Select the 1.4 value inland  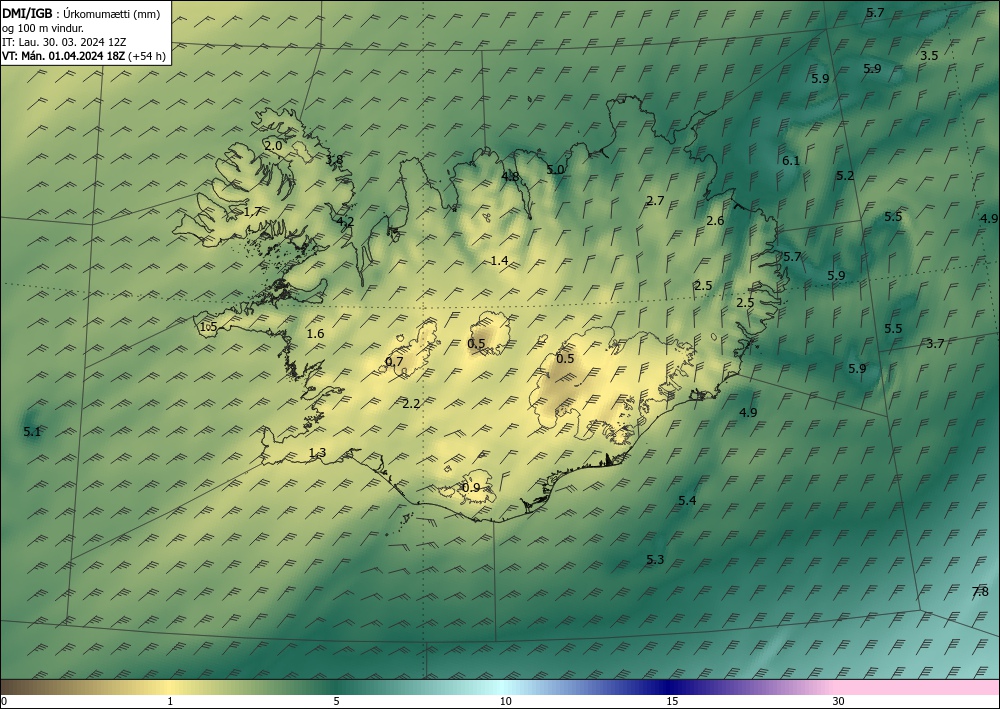pyautogui.click(x=499, y=260)
